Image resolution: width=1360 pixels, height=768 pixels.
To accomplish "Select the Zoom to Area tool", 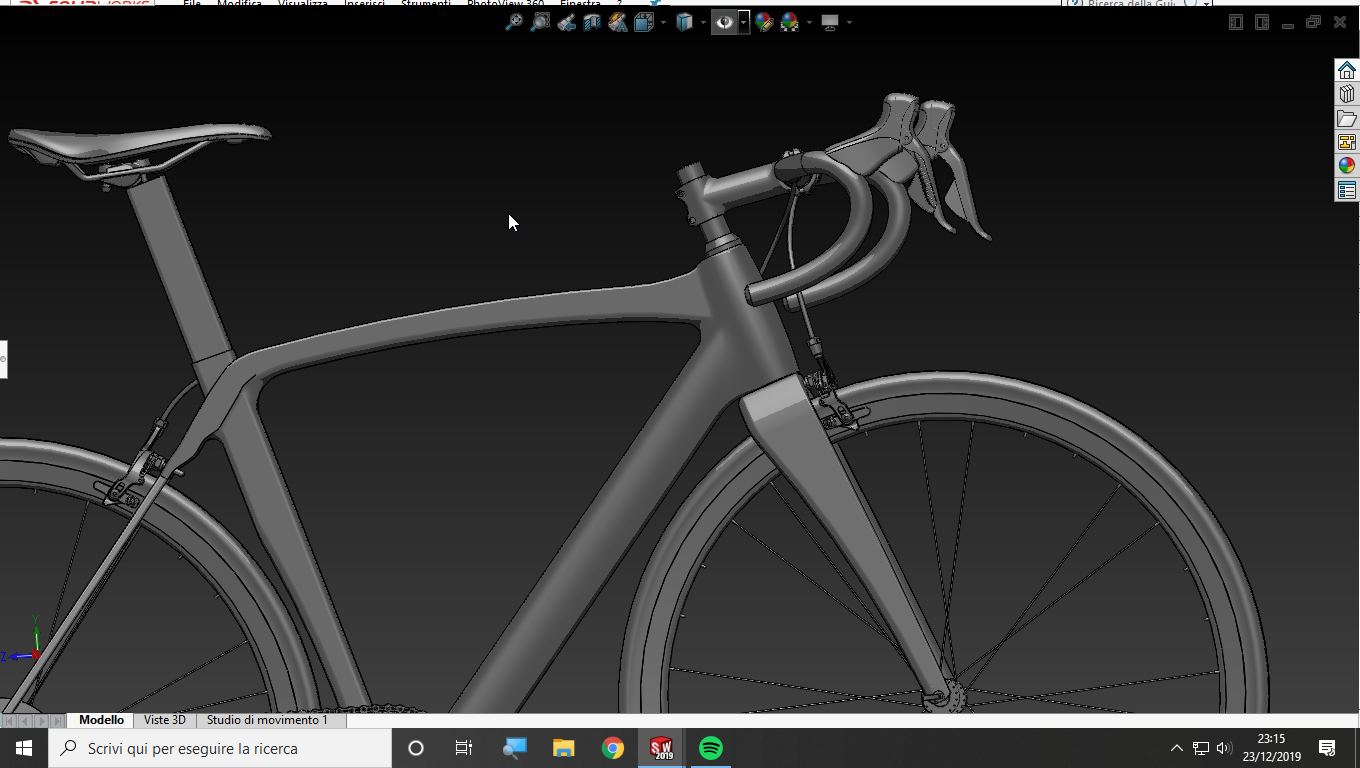I will click(540, 22).
